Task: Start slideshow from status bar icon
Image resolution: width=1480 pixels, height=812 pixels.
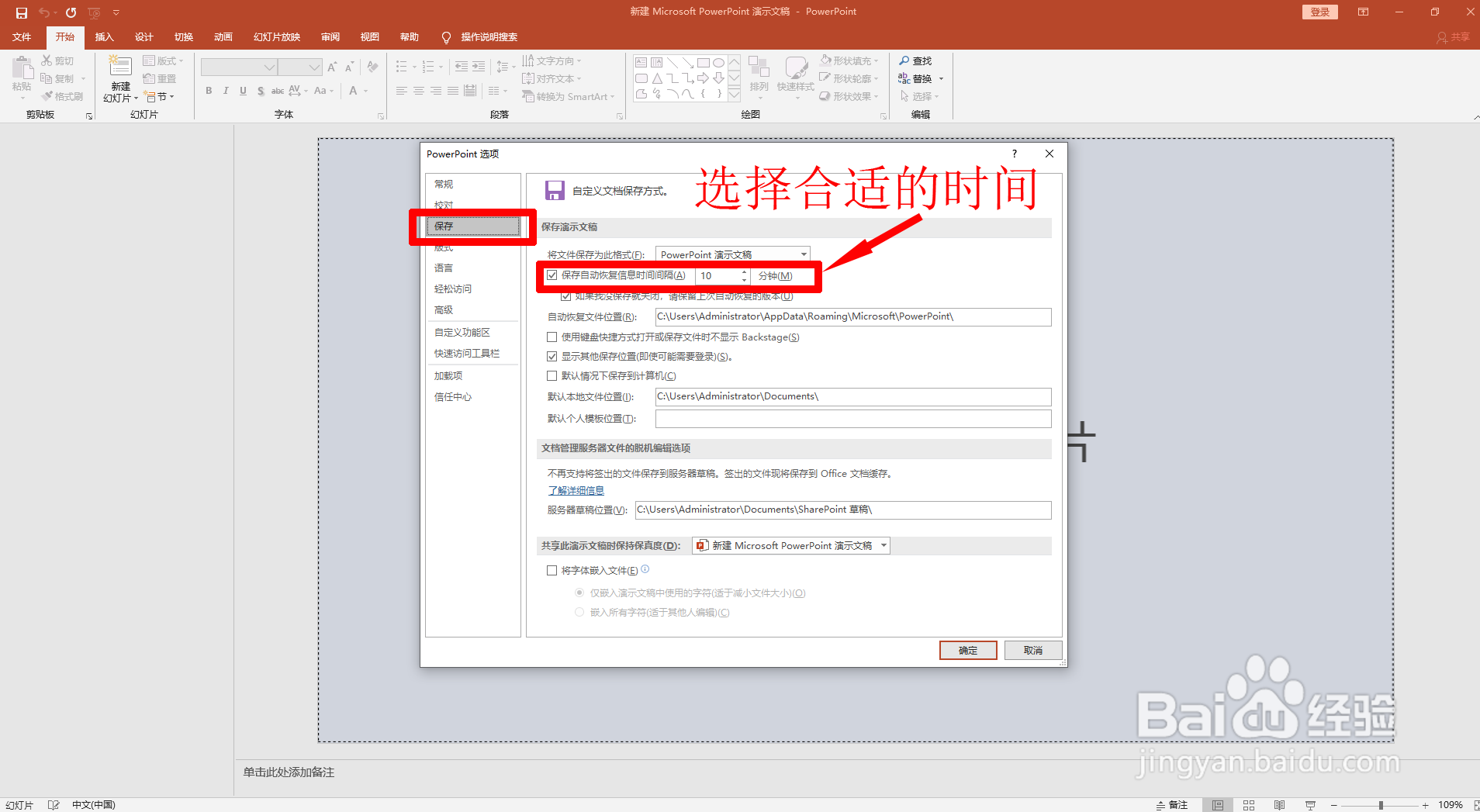Action: [1310, 805]
